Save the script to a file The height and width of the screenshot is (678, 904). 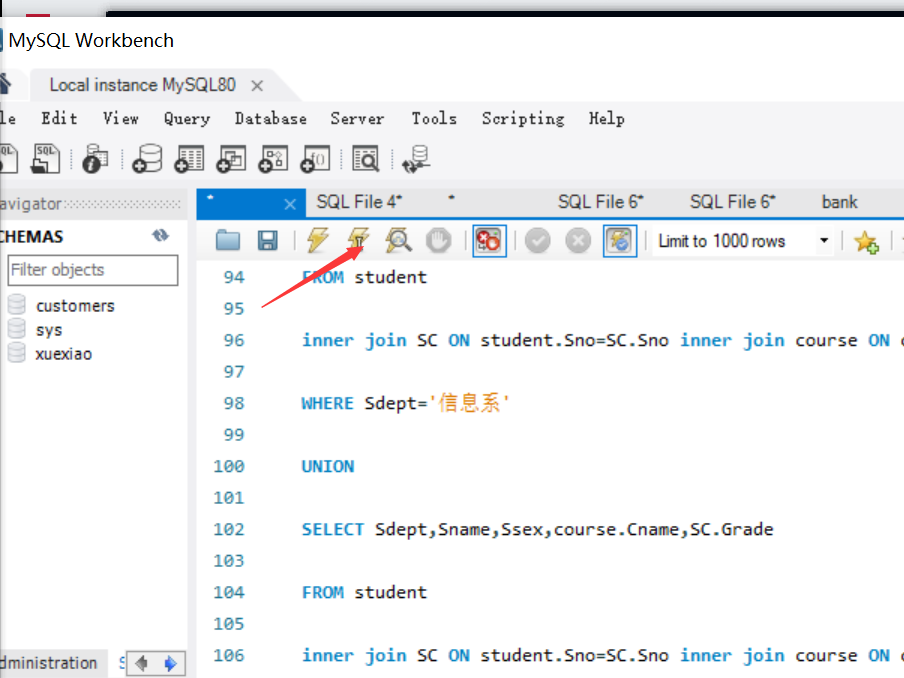tap(268, 240)
